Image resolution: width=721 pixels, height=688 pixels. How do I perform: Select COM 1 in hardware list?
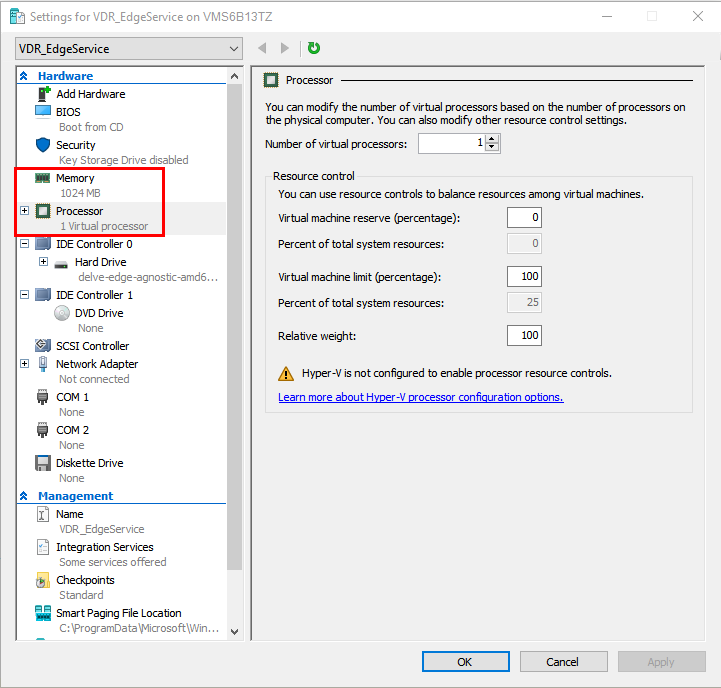[72, 397]
